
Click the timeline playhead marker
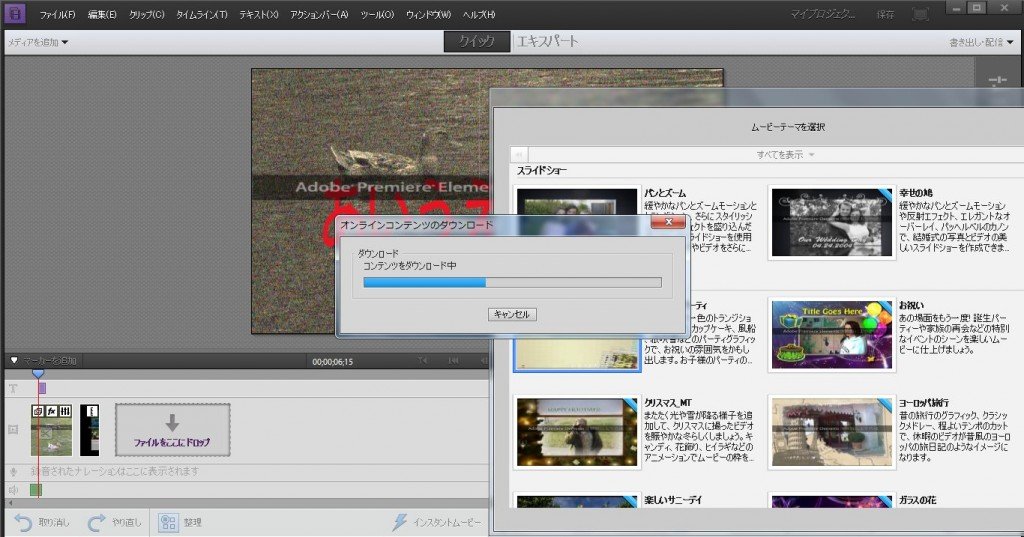tap(38, 373)
